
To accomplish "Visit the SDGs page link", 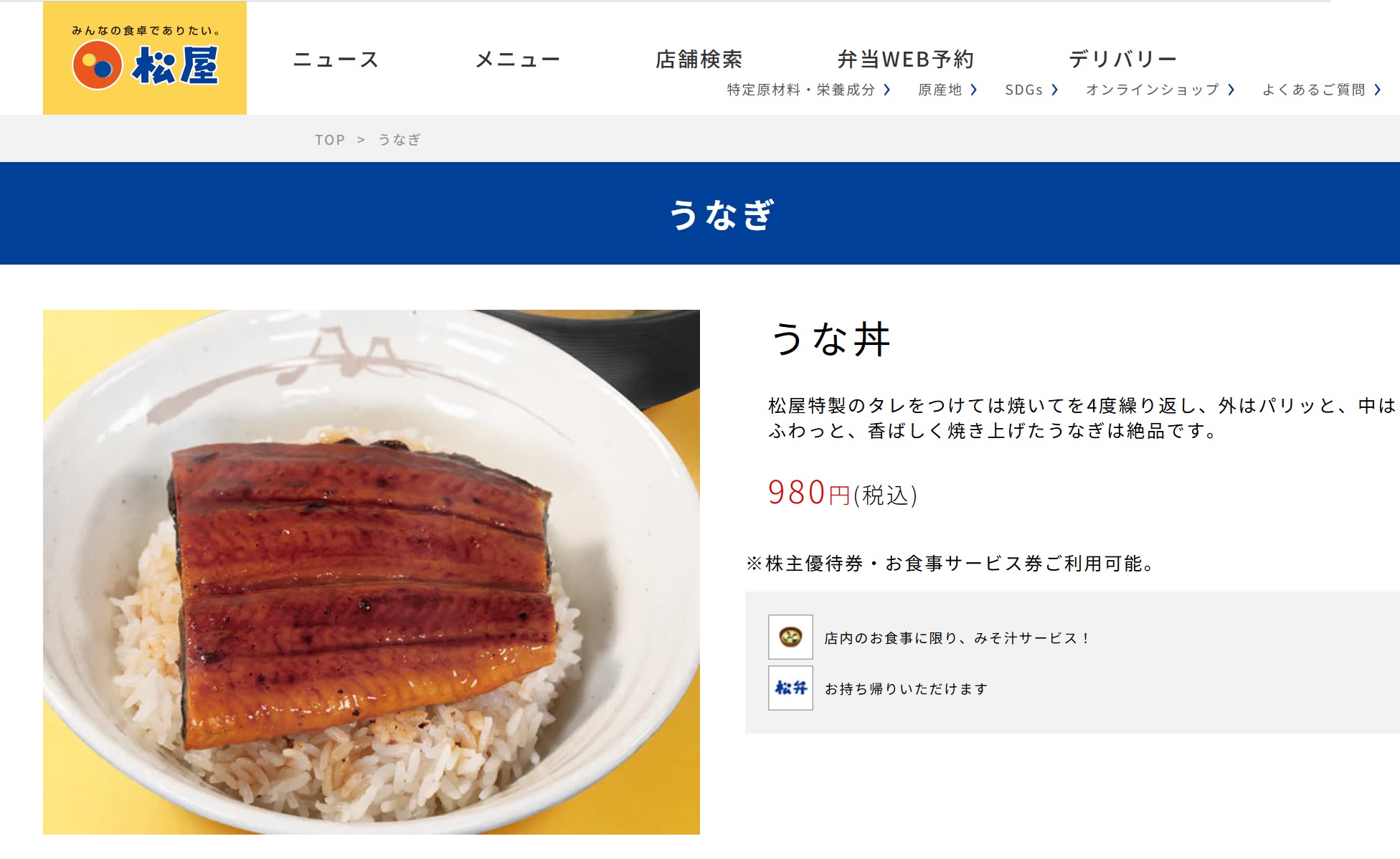I will tap(1024, 90).
